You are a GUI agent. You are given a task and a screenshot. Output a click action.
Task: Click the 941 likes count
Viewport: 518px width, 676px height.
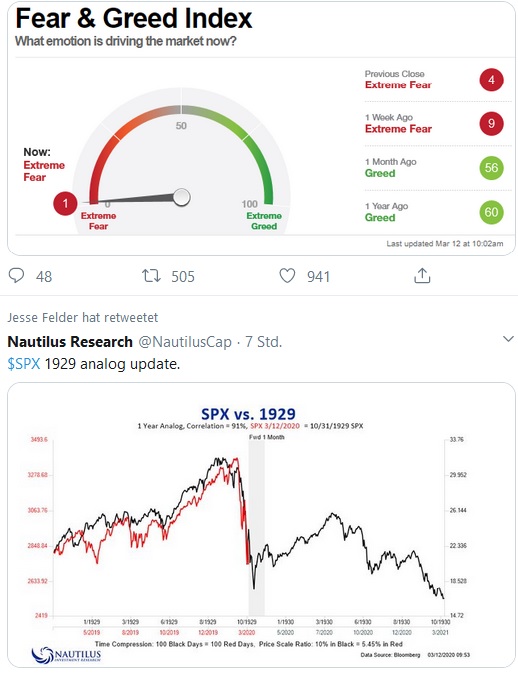click(x=318, y=276)
